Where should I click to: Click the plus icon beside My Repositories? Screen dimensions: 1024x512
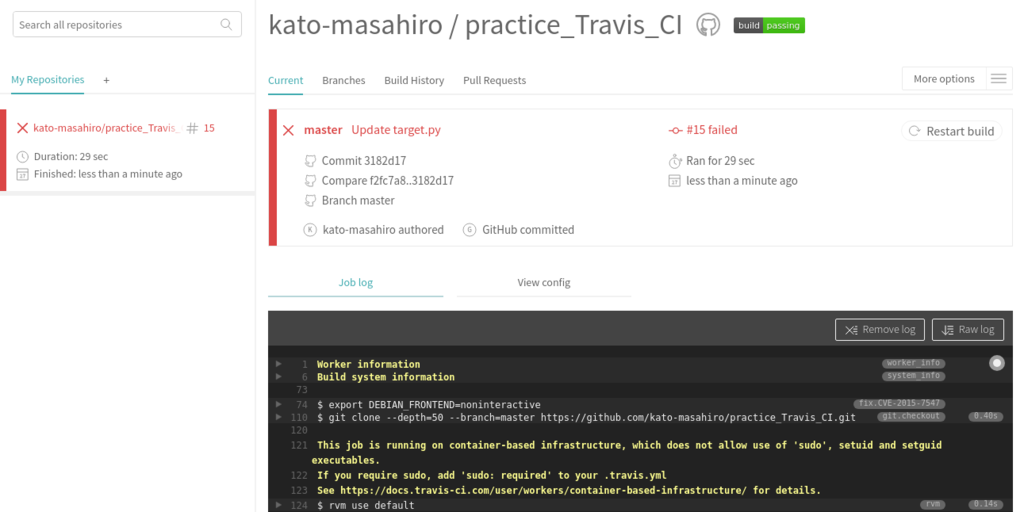tap(106, 80)
